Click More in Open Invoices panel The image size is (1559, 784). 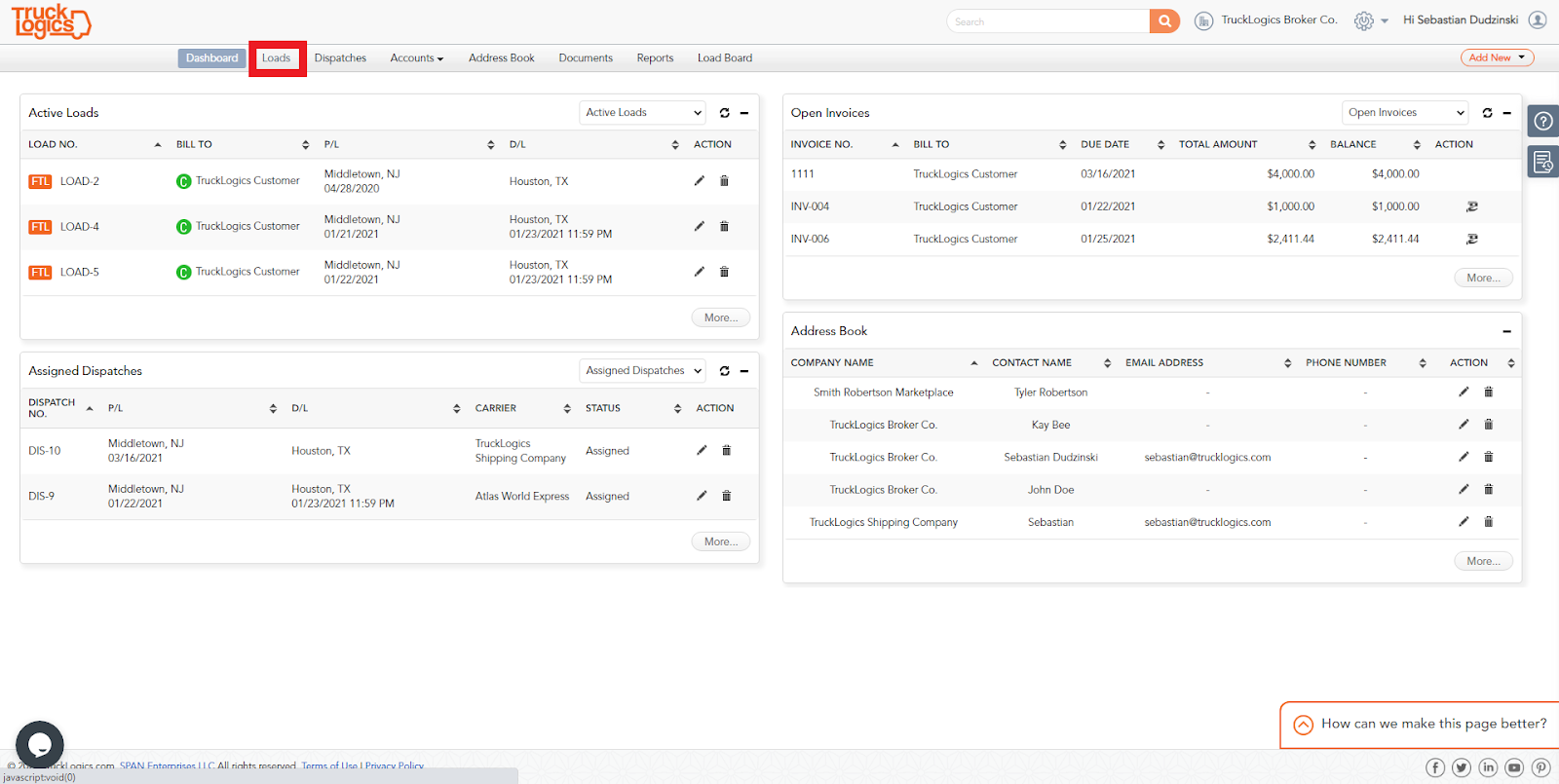pyautogui.click(x=1484, y=278)
